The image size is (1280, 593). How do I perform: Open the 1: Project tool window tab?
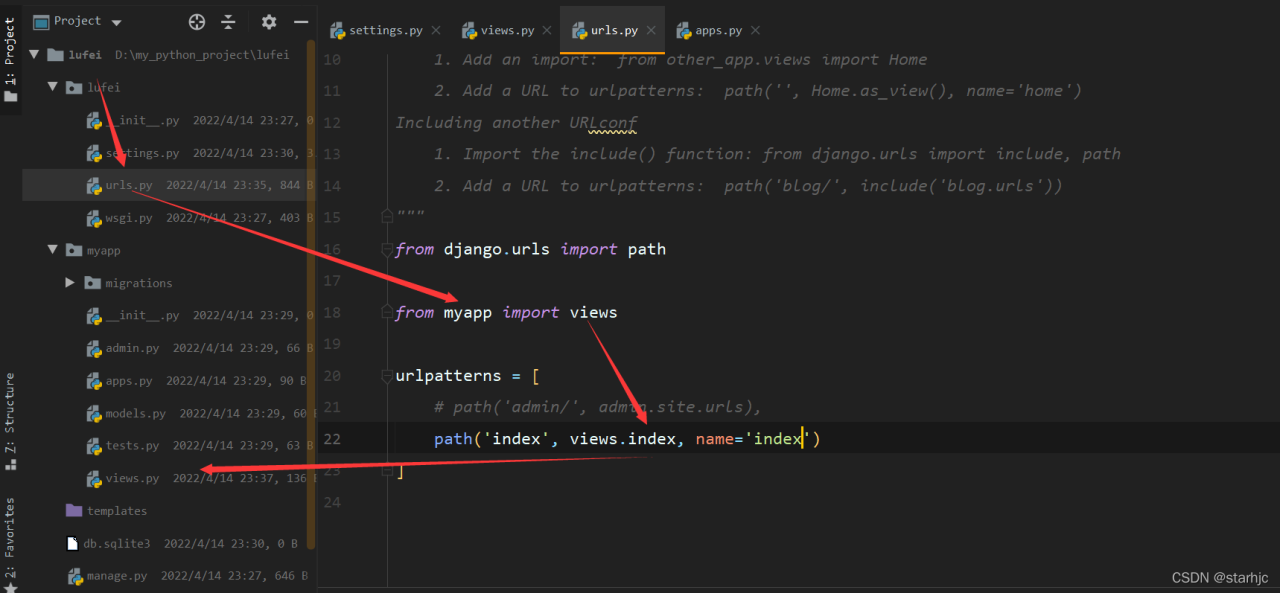(x=10, y=58)
